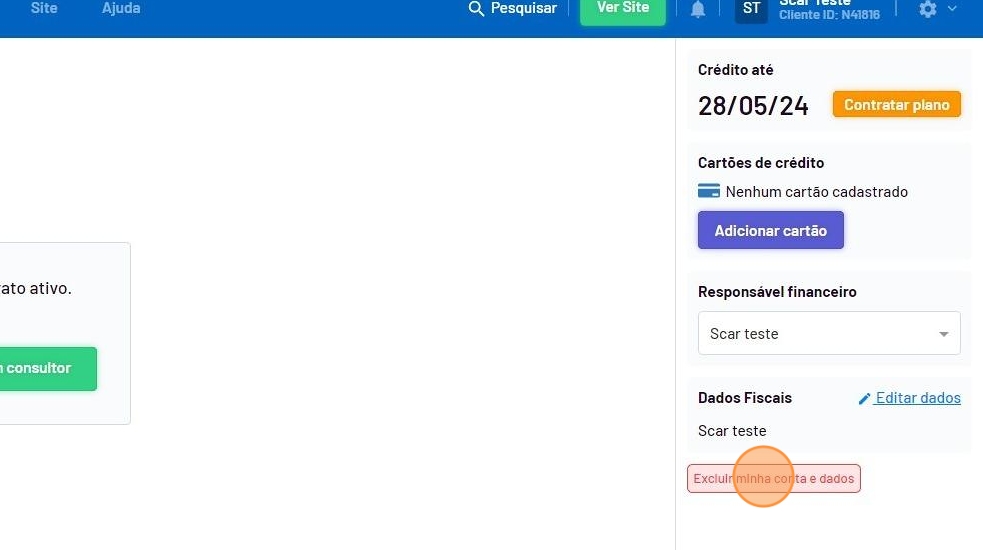Expand the chevron next to settings gear
This screenshot has height=550, width=983.
pos(952,9)
